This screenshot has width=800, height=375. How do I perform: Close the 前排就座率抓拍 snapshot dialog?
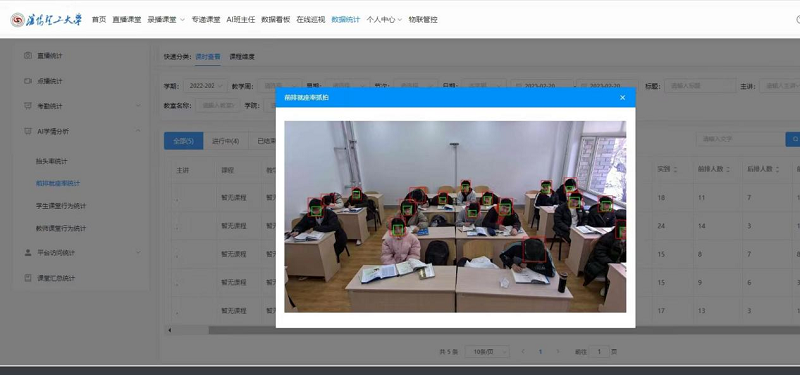click(622, 97)
